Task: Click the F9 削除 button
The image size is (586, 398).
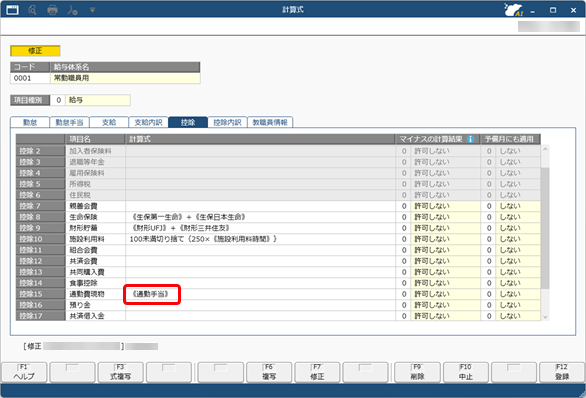Action: tap(417, 372)
